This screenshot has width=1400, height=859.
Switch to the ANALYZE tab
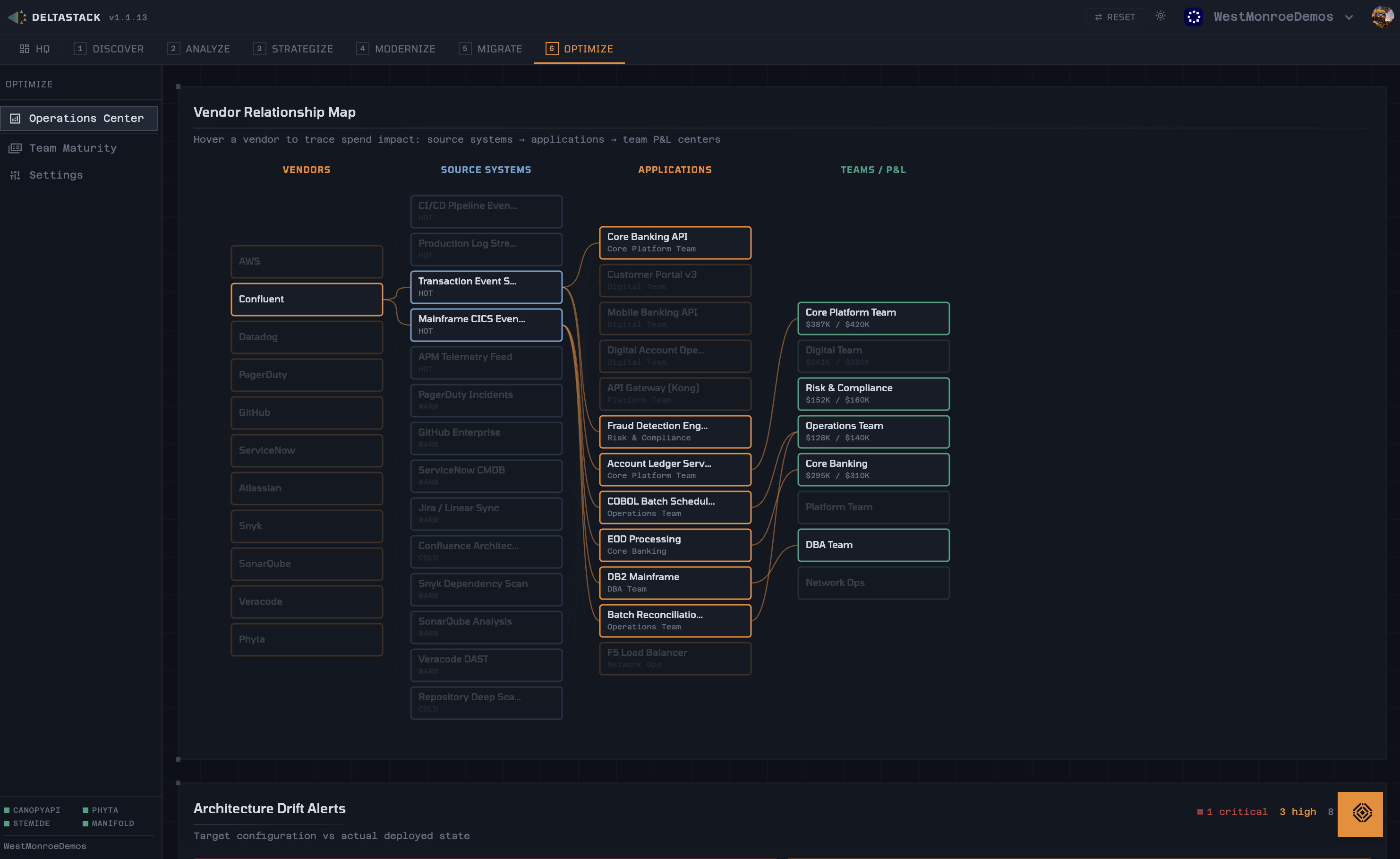199,49
